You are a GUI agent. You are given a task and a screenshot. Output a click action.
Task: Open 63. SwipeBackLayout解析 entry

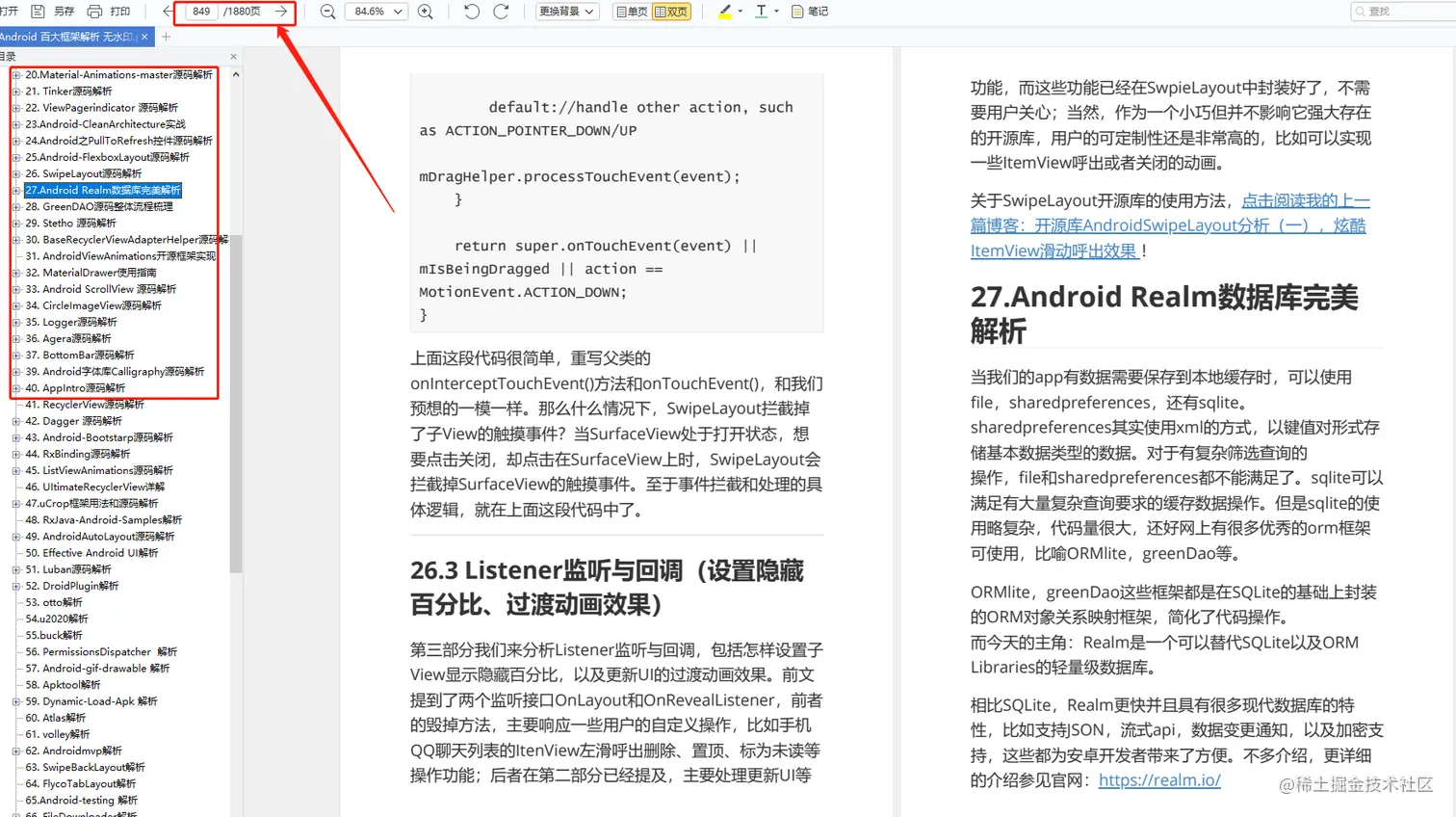click(85, 768)
